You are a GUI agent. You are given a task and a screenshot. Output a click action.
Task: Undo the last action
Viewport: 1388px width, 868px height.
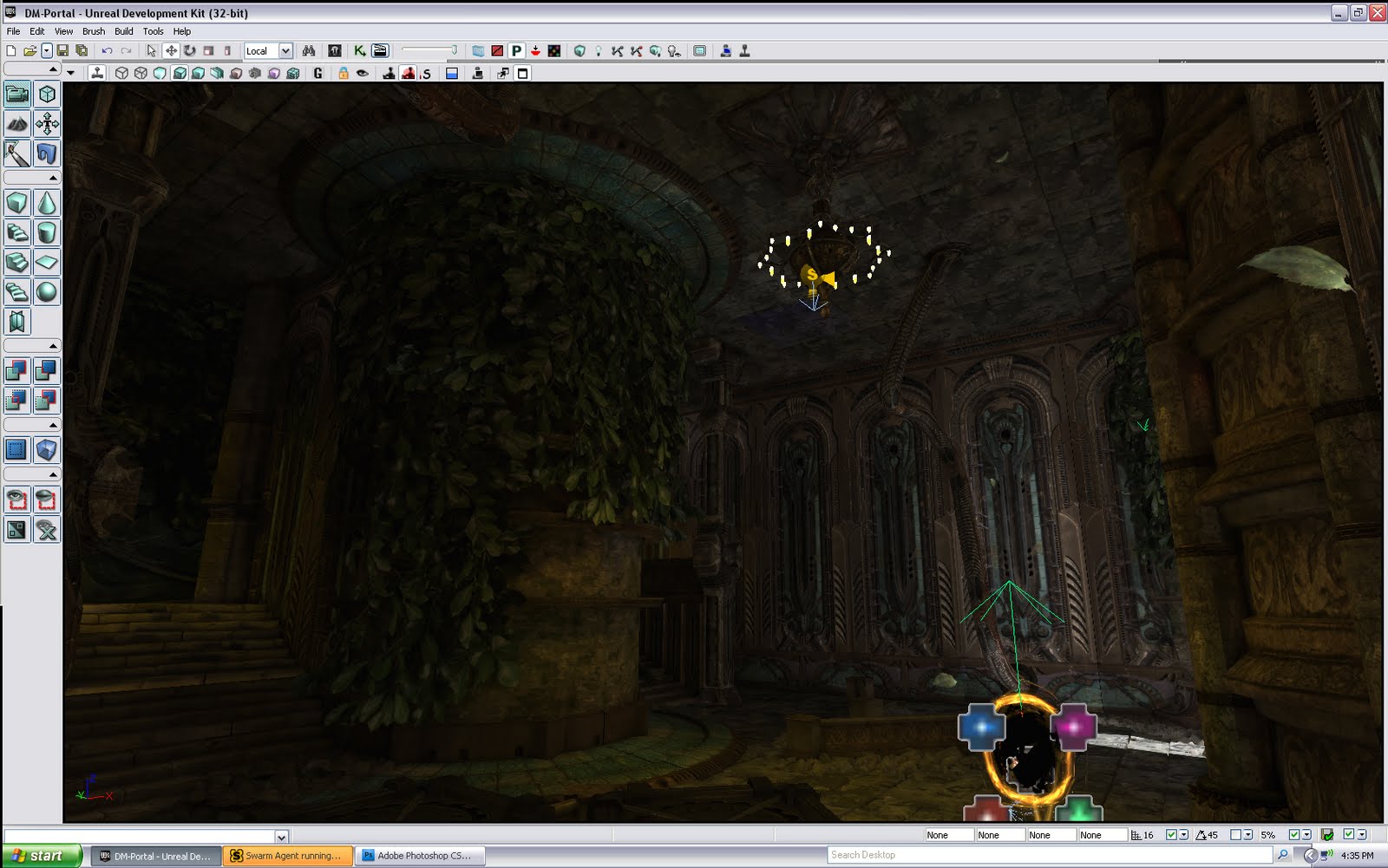[x=107, y=51]
